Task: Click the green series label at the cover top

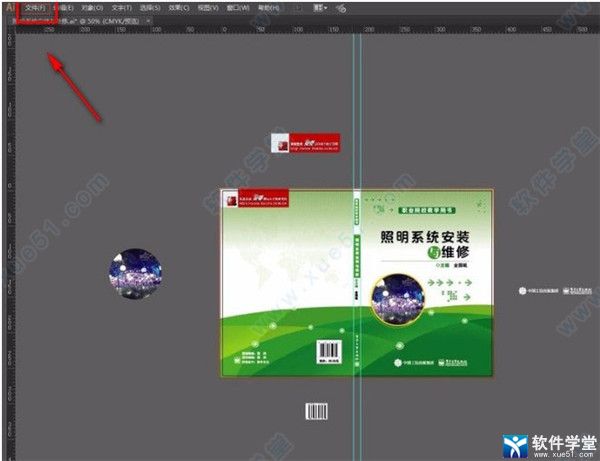Action: point(427,210)
